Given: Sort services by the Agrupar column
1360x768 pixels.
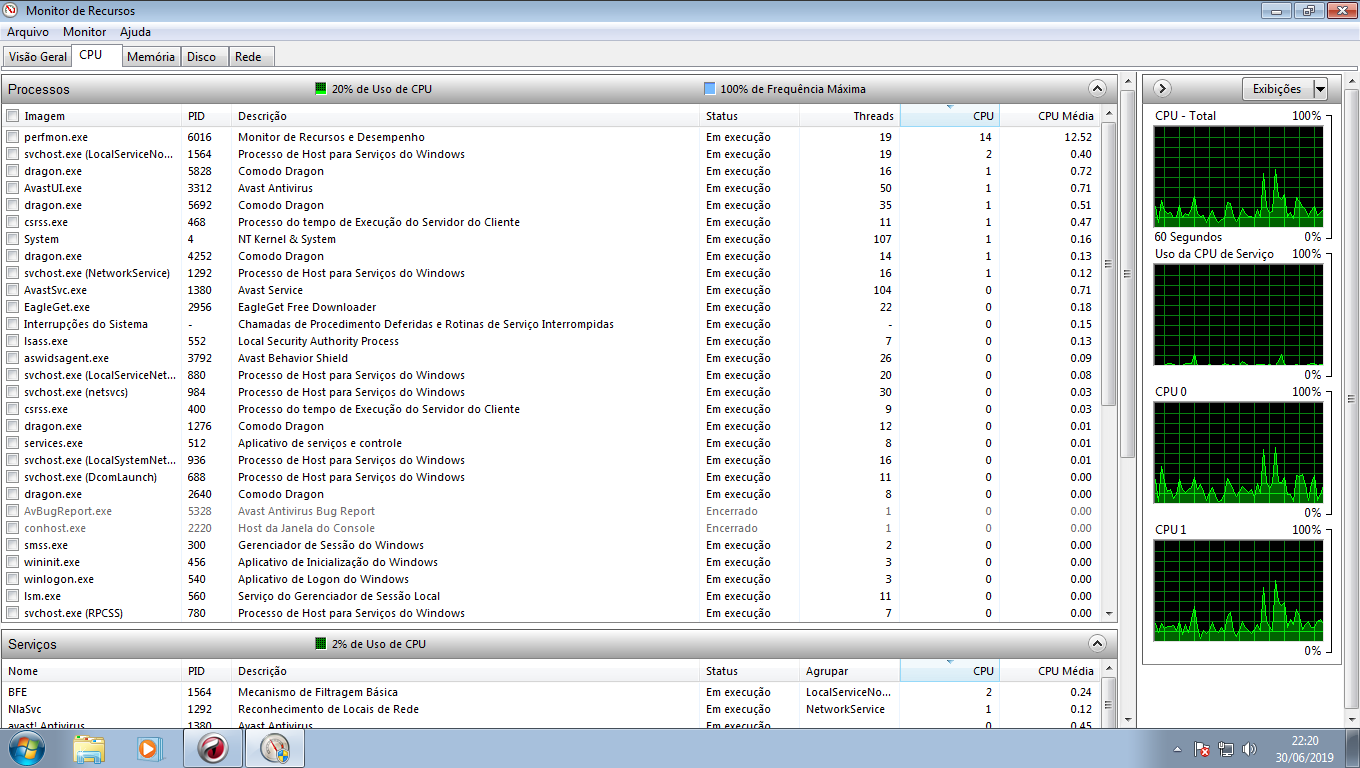Looking at the screenshot, I should tap(850, 671).
